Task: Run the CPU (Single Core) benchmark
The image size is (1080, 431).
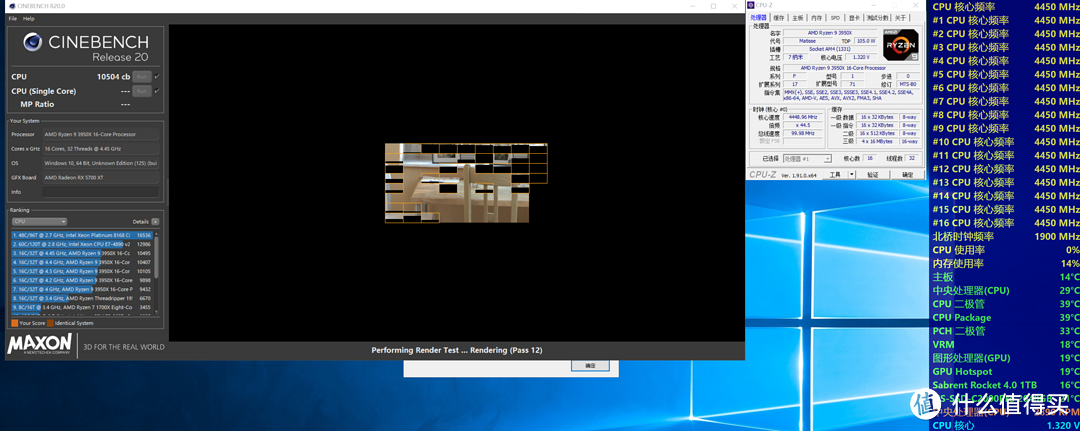Action: 141,91
